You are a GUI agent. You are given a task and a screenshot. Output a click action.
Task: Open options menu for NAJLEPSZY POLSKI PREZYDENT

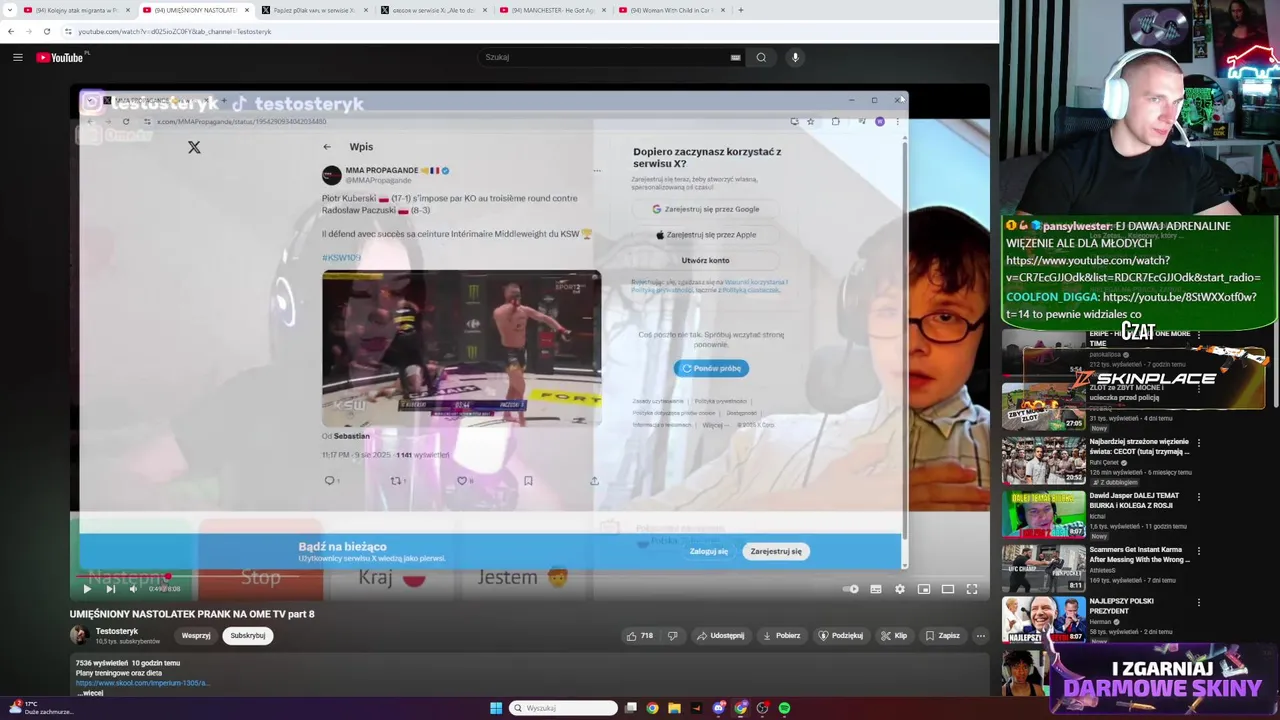coord(1198,603)
